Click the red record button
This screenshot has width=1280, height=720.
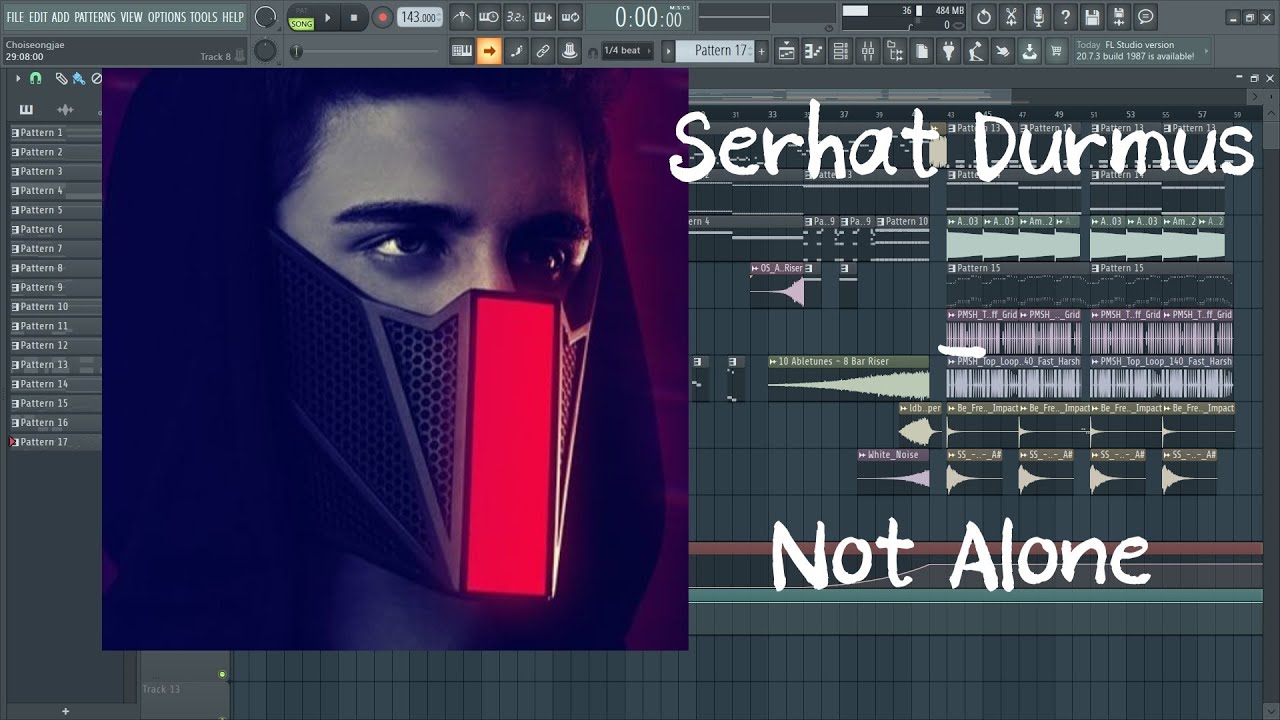coord(382,17)
